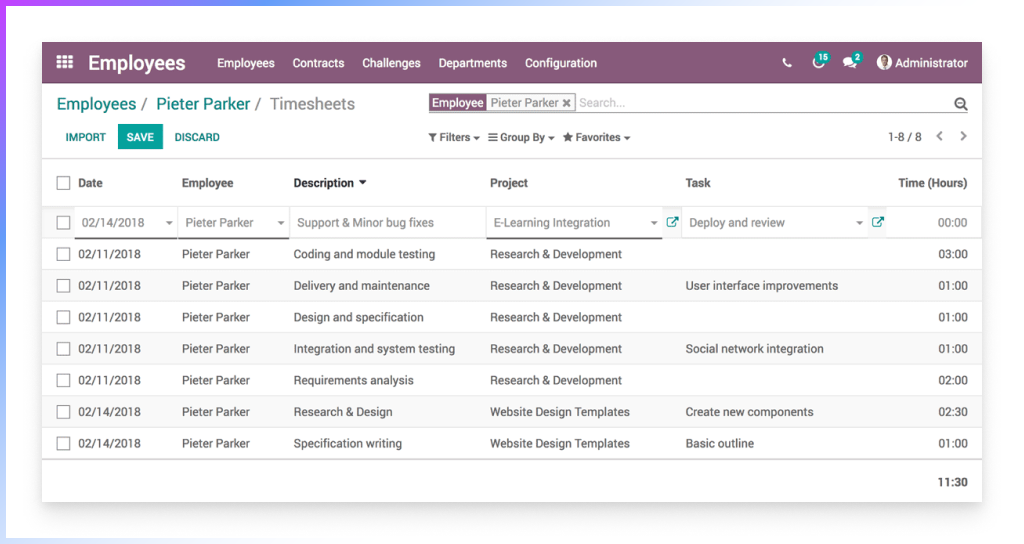1024x544 pixels.
Task: Click the search magnifier icon
Action: (960, 104)
